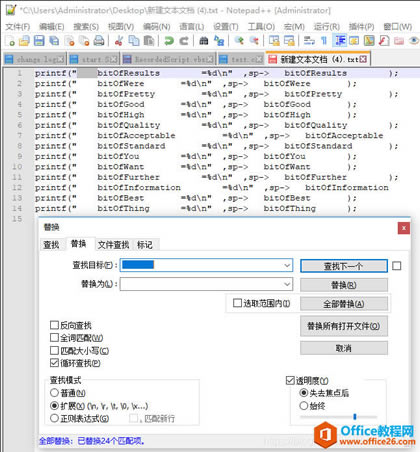Click the Print icon in toolbar
420x452 pixels.
coord(99,41)
